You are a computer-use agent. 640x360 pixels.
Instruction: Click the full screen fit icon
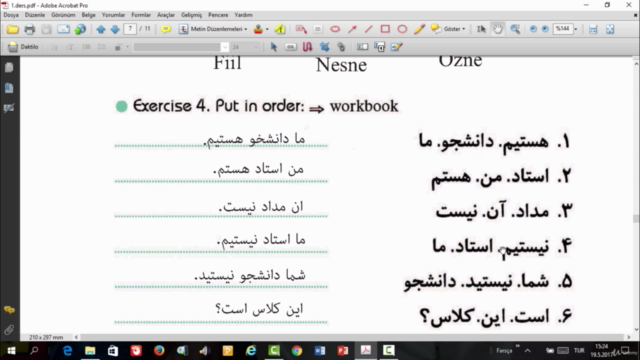tap(610, 29)
